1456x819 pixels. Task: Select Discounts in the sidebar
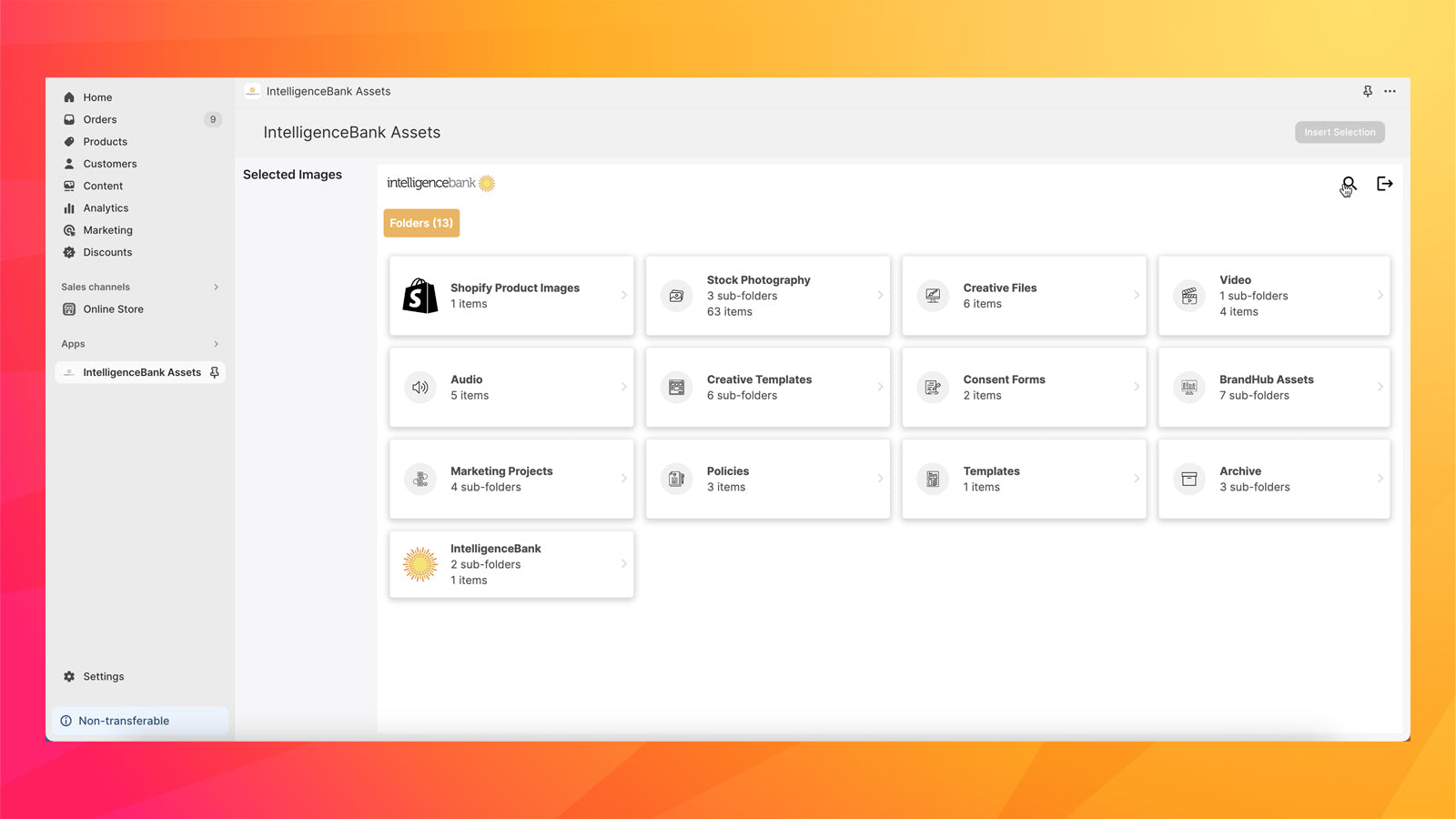(107, 252)
